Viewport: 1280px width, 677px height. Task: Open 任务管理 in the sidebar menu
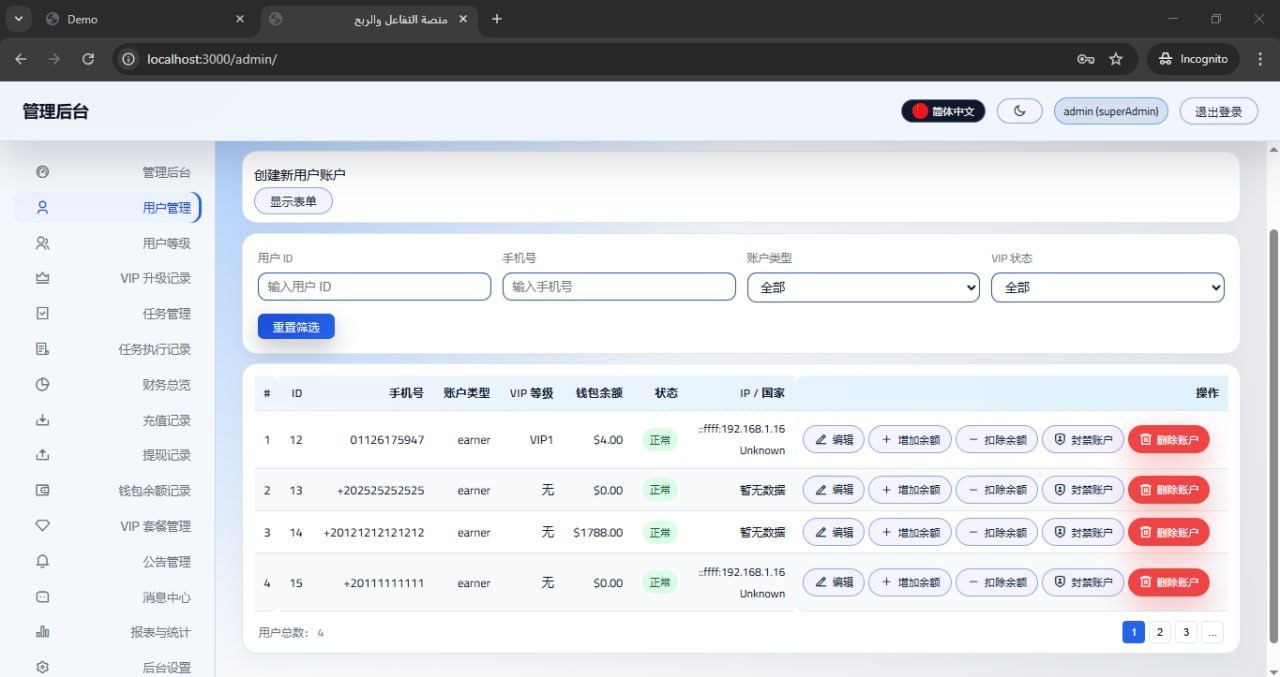pos(166,314)
